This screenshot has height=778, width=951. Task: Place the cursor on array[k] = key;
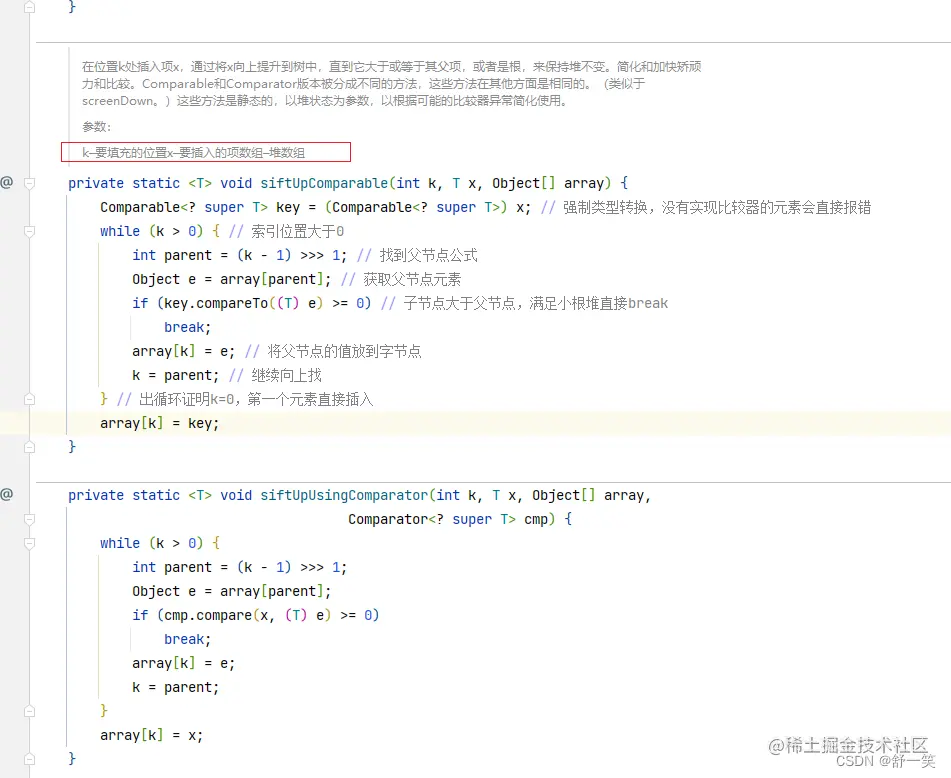[160, 423]
